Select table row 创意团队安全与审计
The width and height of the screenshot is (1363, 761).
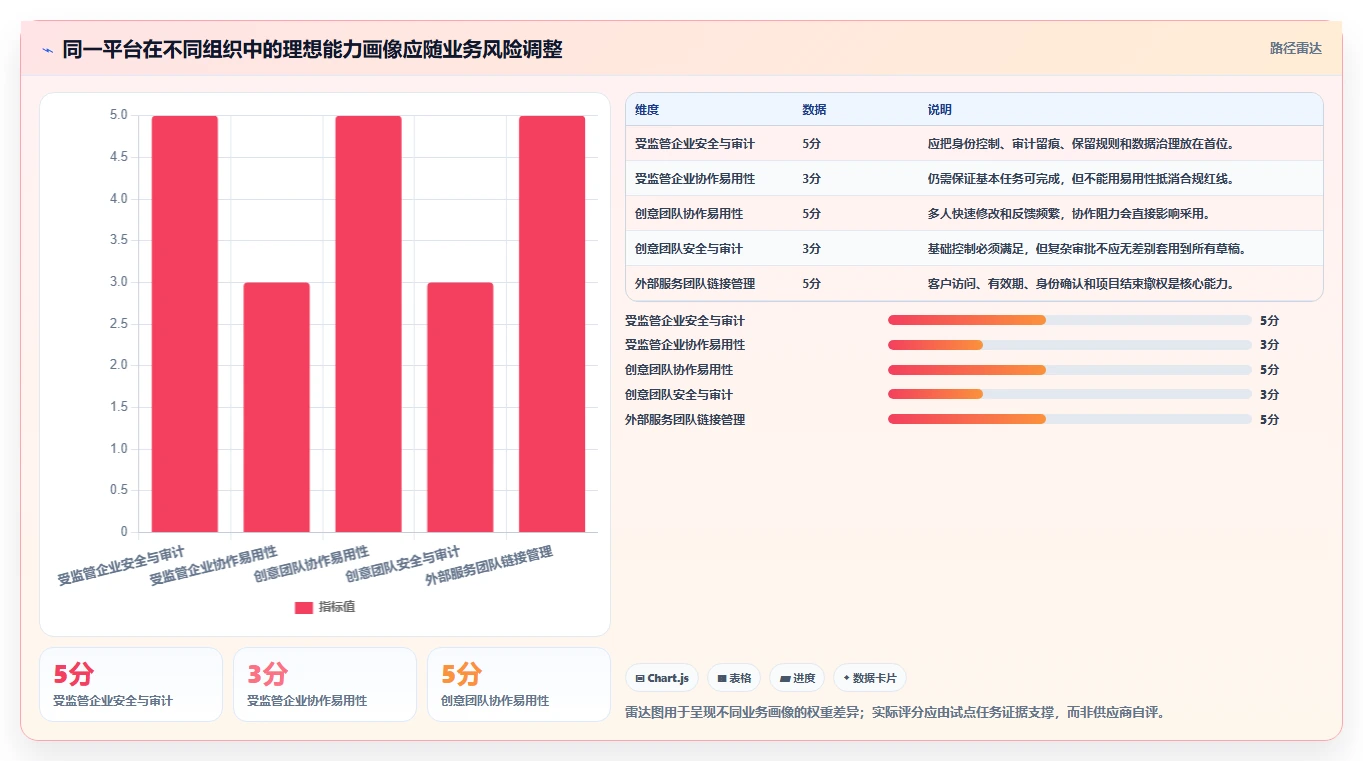click(x=974, y=249)
